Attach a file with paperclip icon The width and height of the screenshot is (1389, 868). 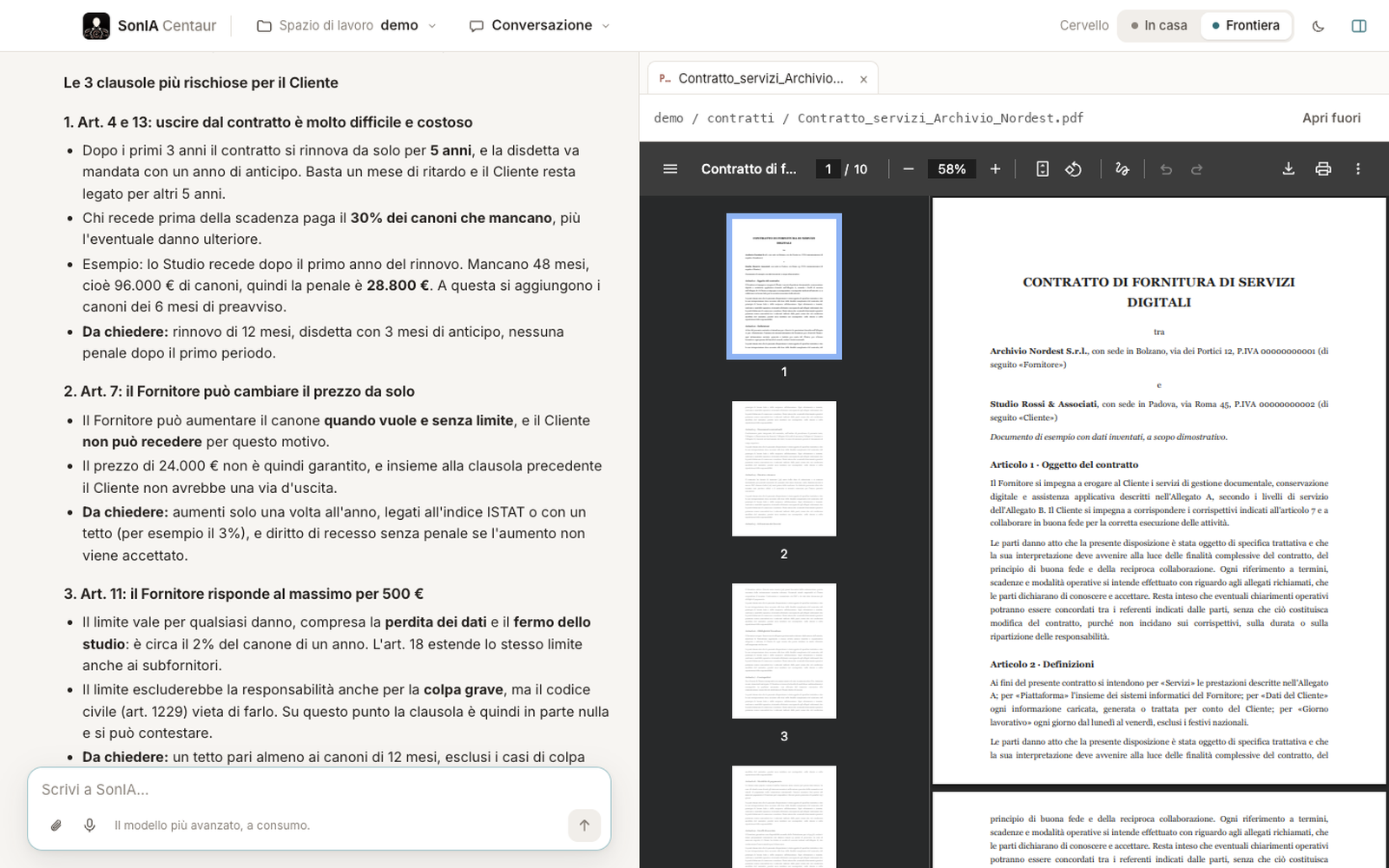tap(56, 825)
